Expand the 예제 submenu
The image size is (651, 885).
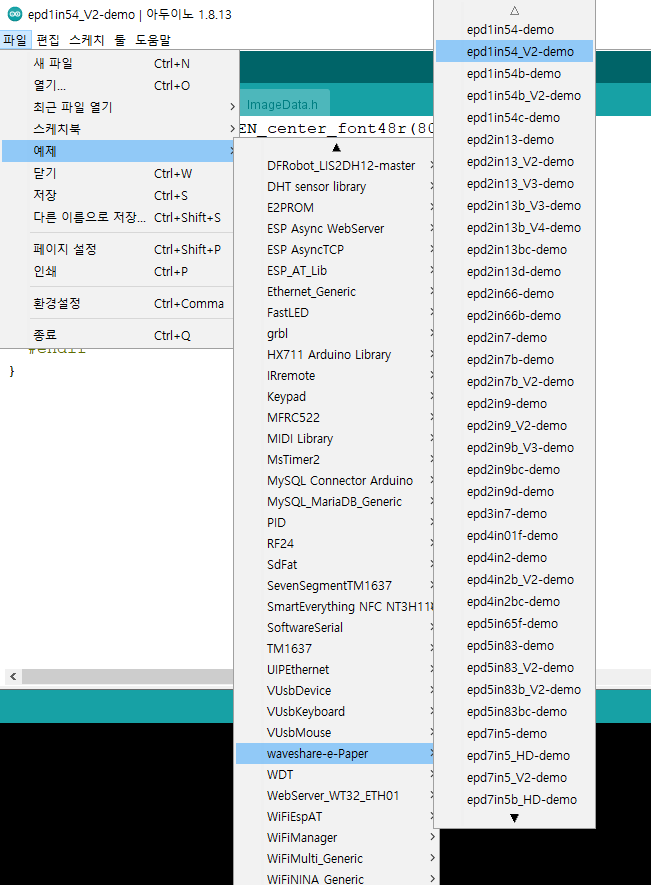click(x=117, y=151)
